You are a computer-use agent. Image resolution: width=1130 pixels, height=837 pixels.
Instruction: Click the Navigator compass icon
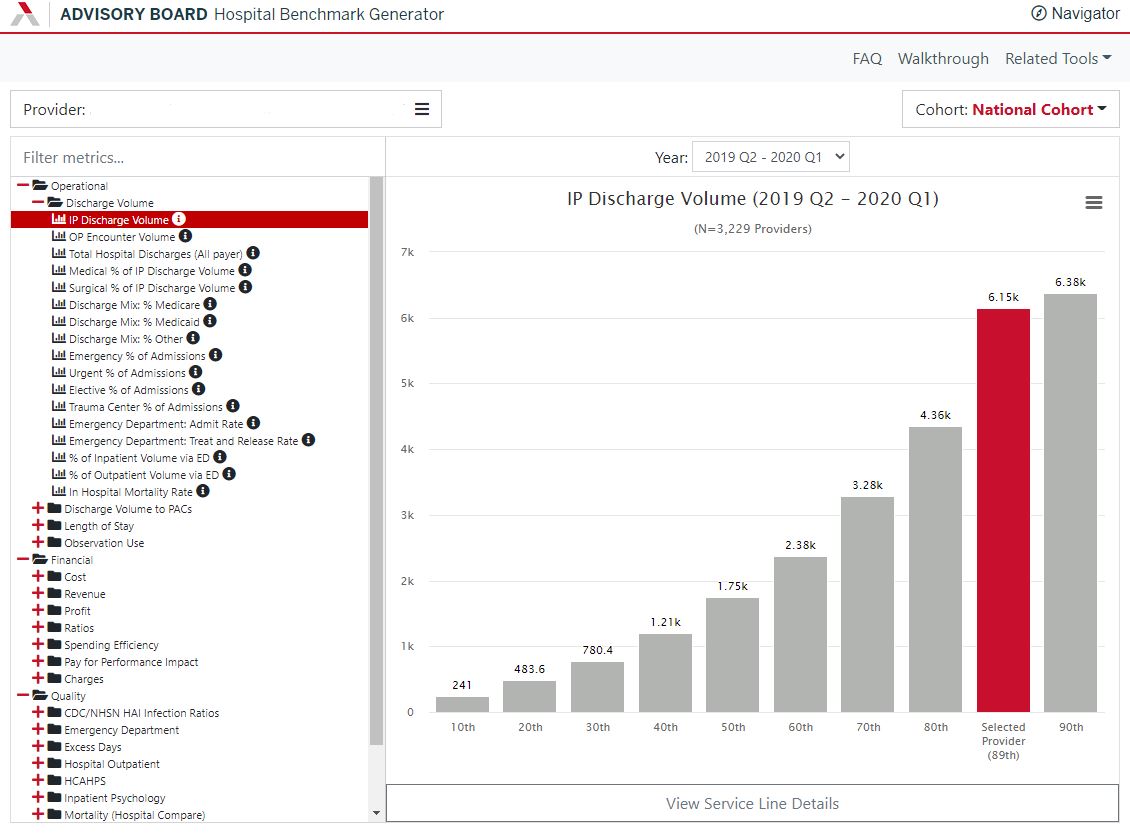pos(1039,14)
